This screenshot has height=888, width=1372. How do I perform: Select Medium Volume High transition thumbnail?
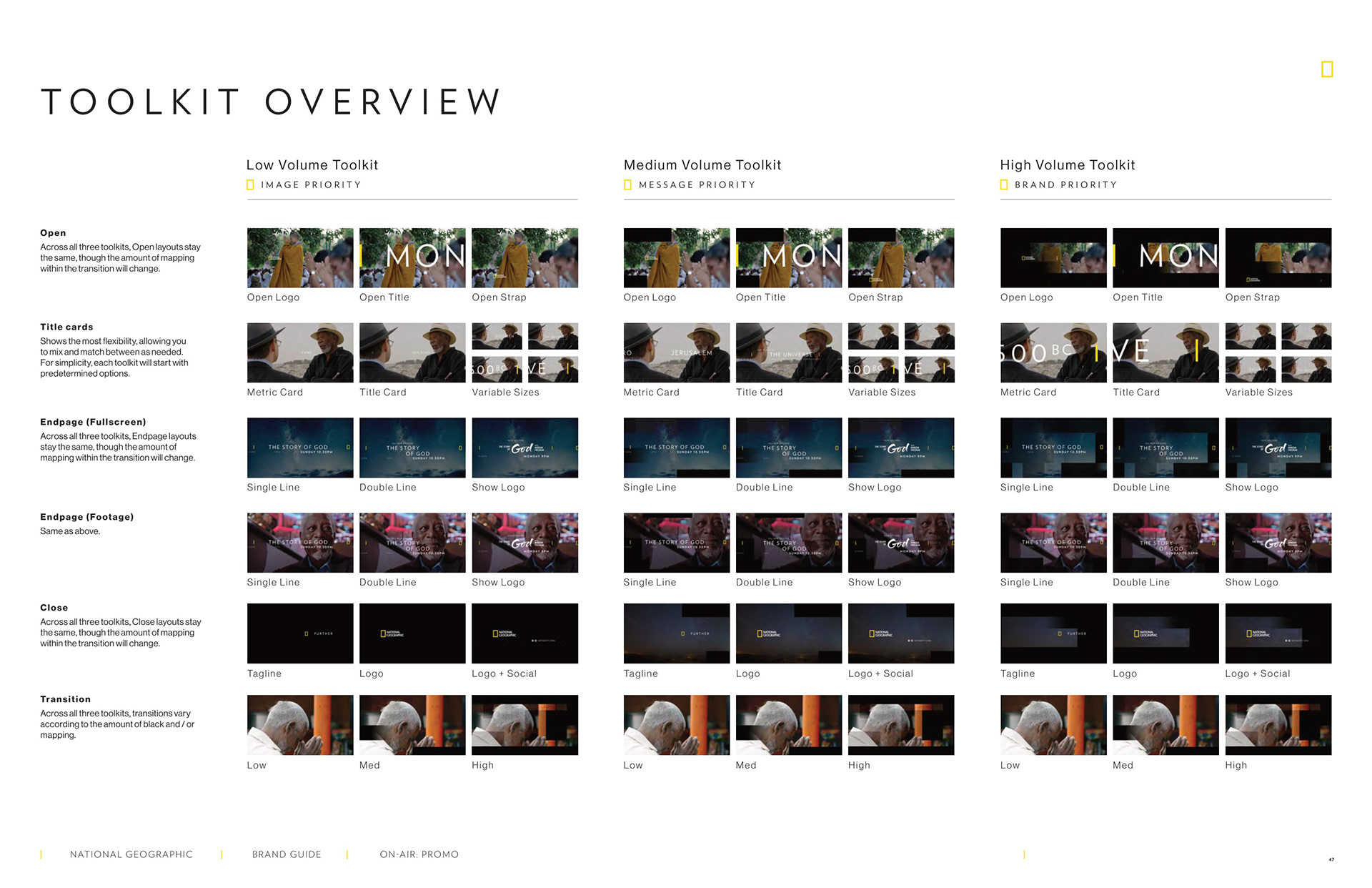pyautogui.click(x=901, y=725)
